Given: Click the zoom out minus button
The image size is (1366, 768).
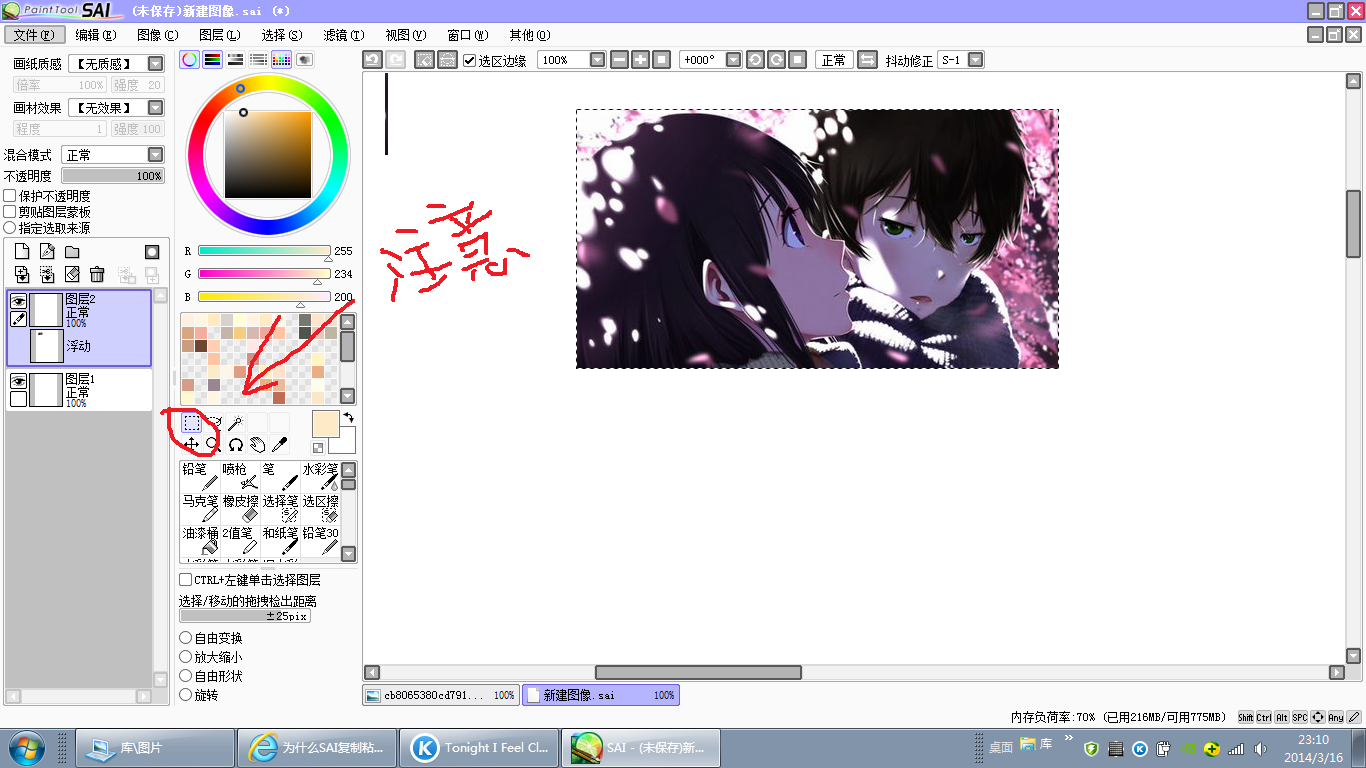Looking at the screenshot, I should pyautogui.click(x=620, y=60).
